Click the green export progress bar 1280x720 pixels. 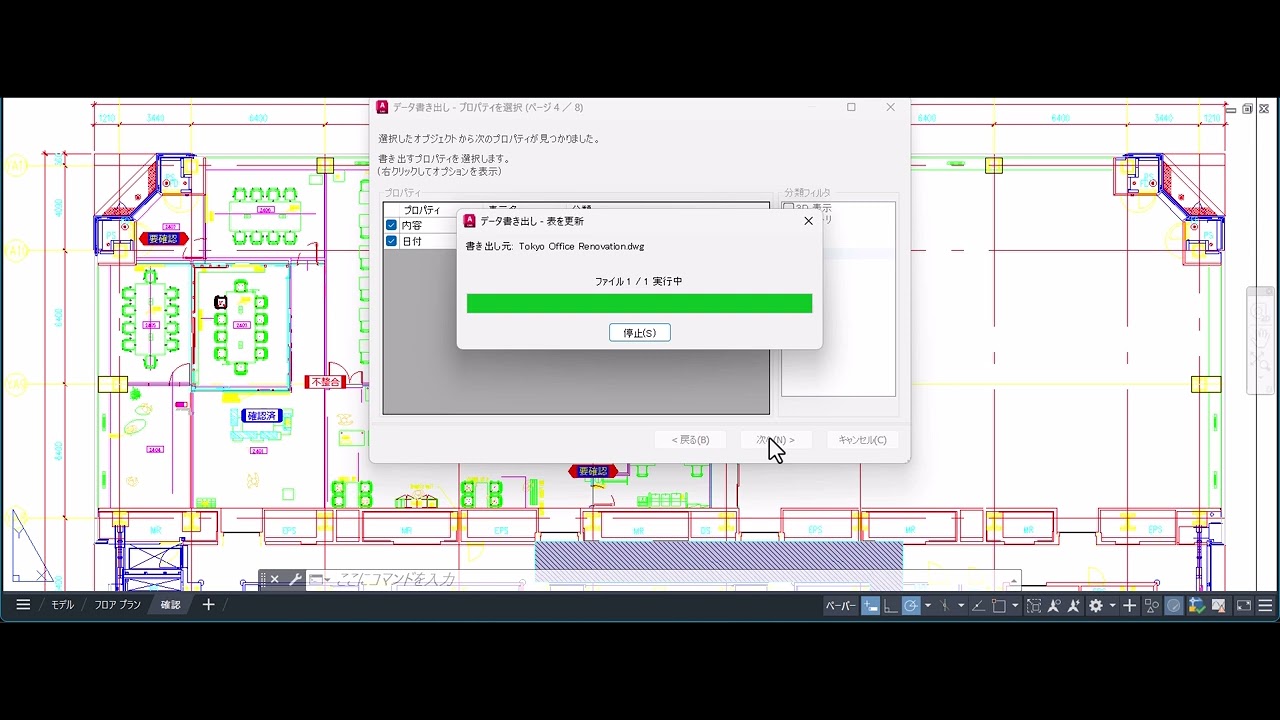tap(639, 303)
